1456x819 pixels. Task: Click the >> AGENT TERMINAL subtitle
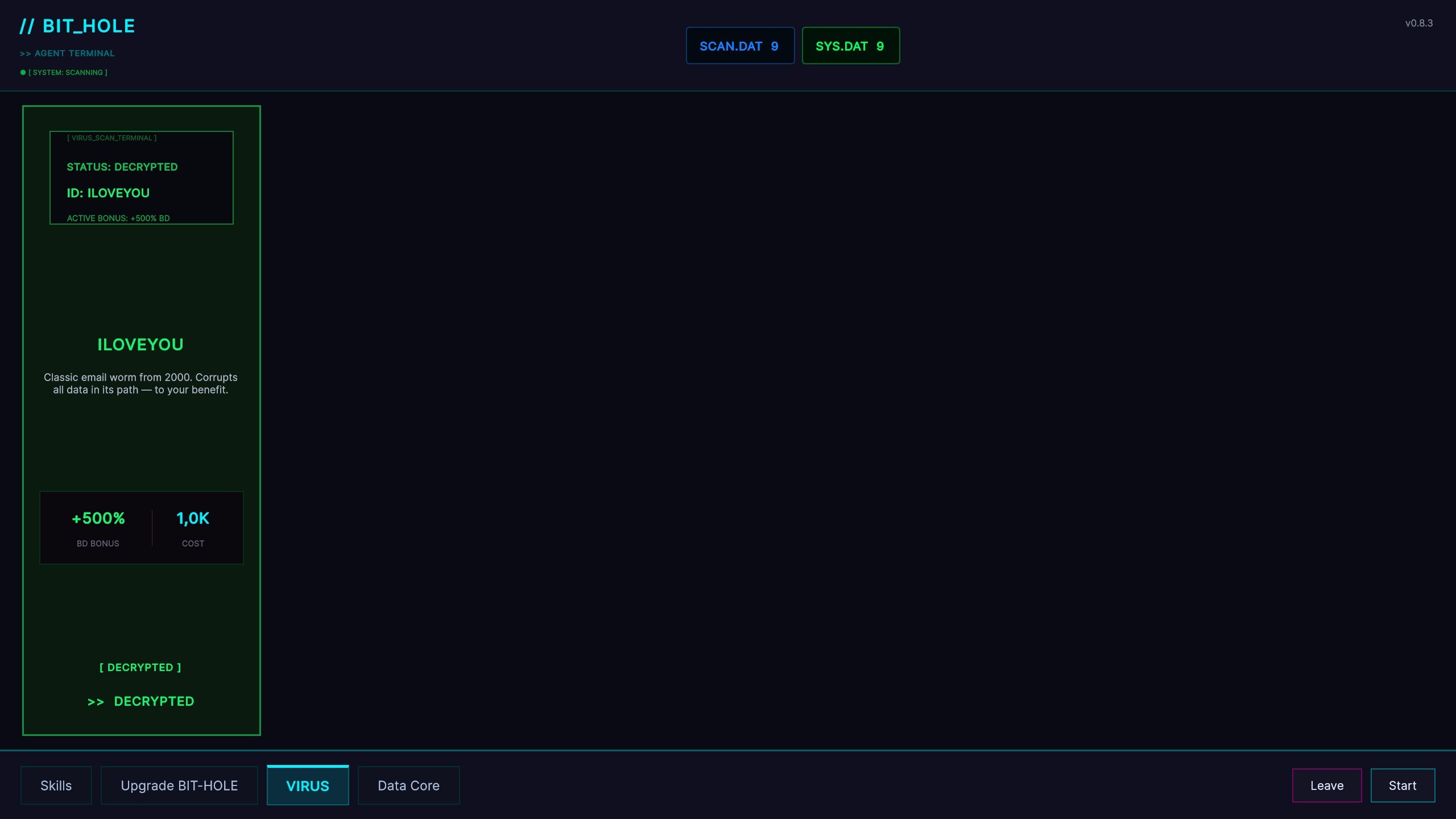[x=67, y=53]
